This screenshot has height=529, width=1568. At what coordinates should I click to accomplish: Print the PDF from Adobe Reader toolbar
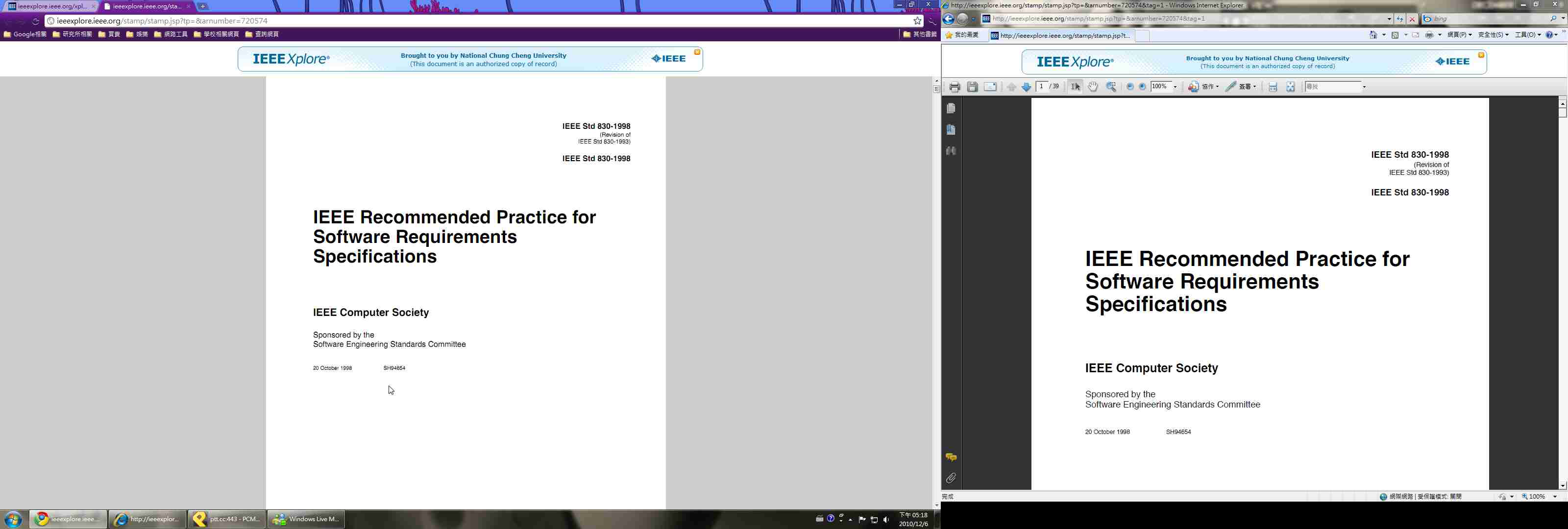point(955,87)
